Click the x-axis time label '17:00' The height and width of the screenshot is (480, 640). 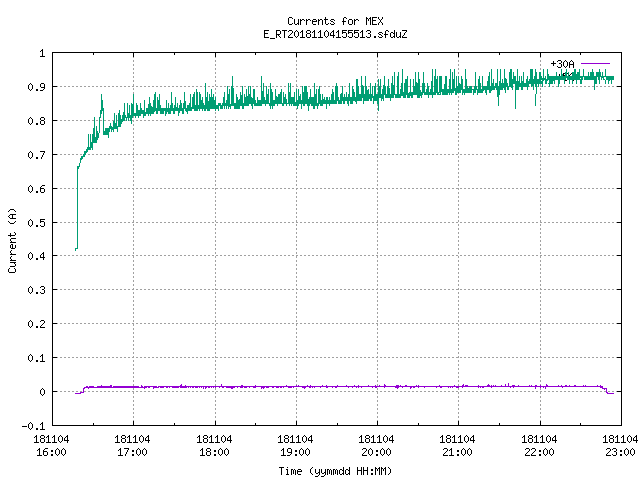[x=132, y=452]
